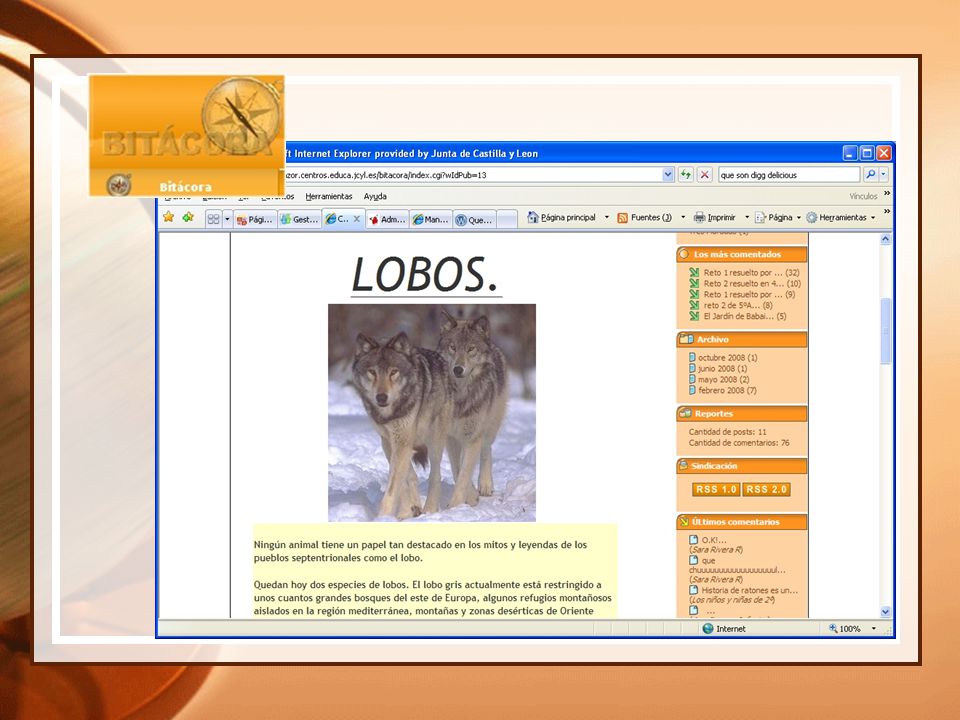Open the Página toolbar menu

click(778, 217)
